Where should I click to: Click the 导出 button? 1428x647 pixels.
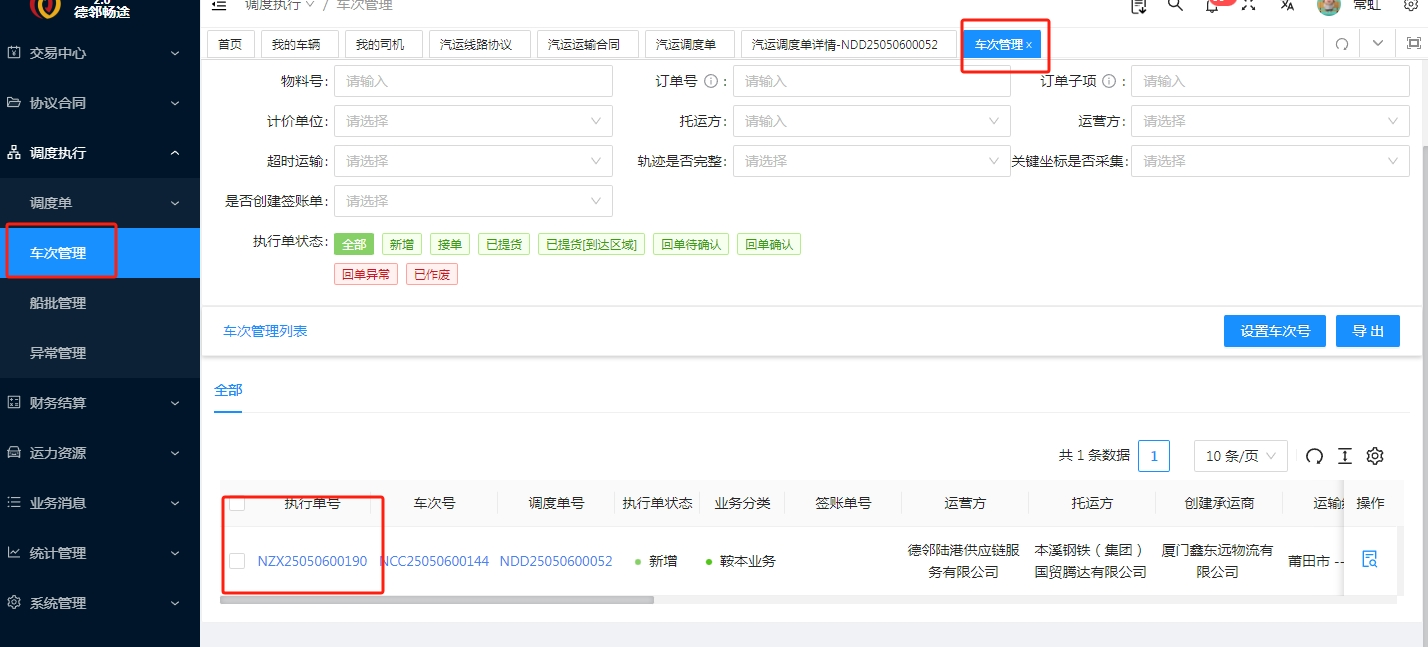coord(1368,331)
